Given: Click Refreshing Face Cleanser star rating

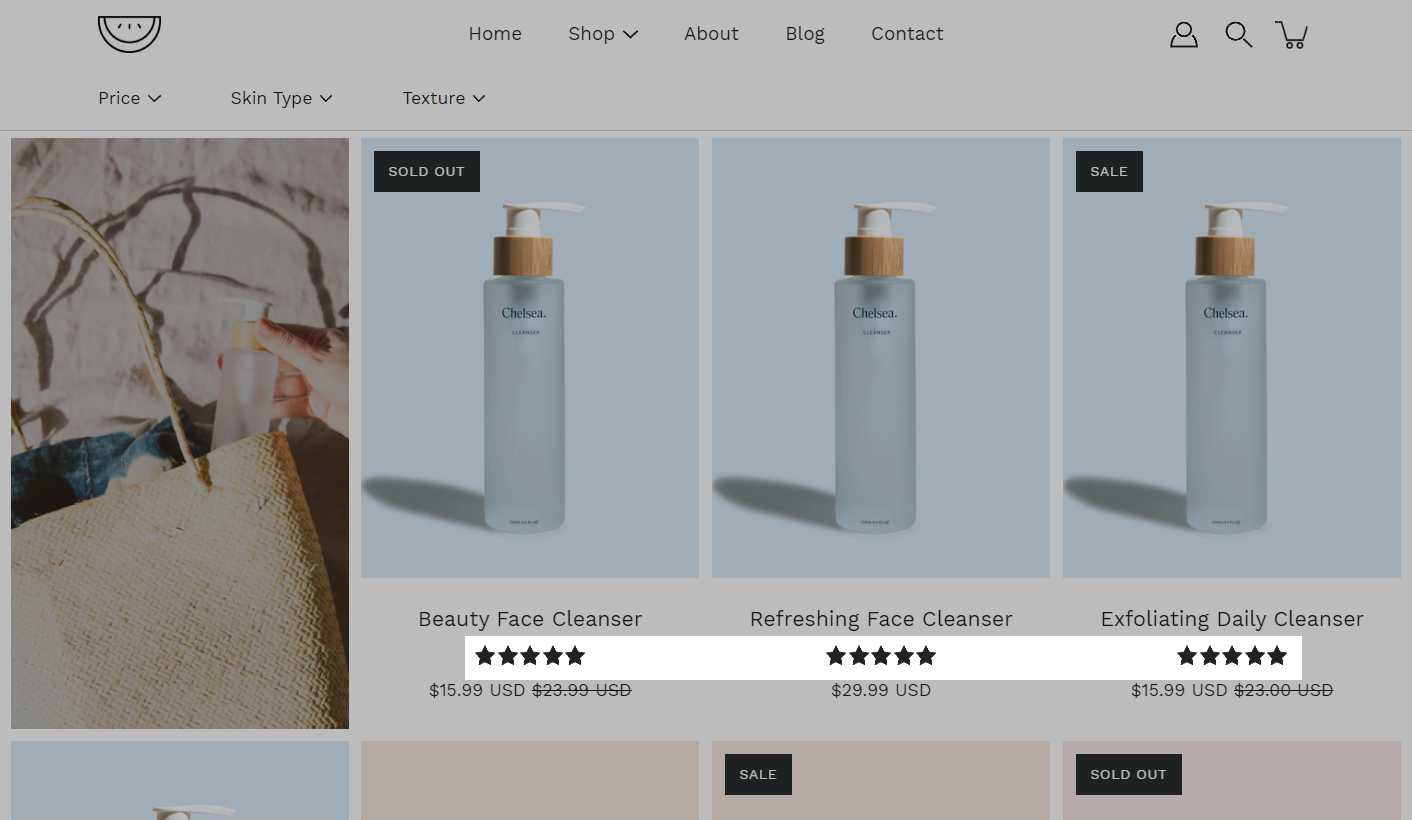Looking at the screenshot, I should click(x=881, y=656).
